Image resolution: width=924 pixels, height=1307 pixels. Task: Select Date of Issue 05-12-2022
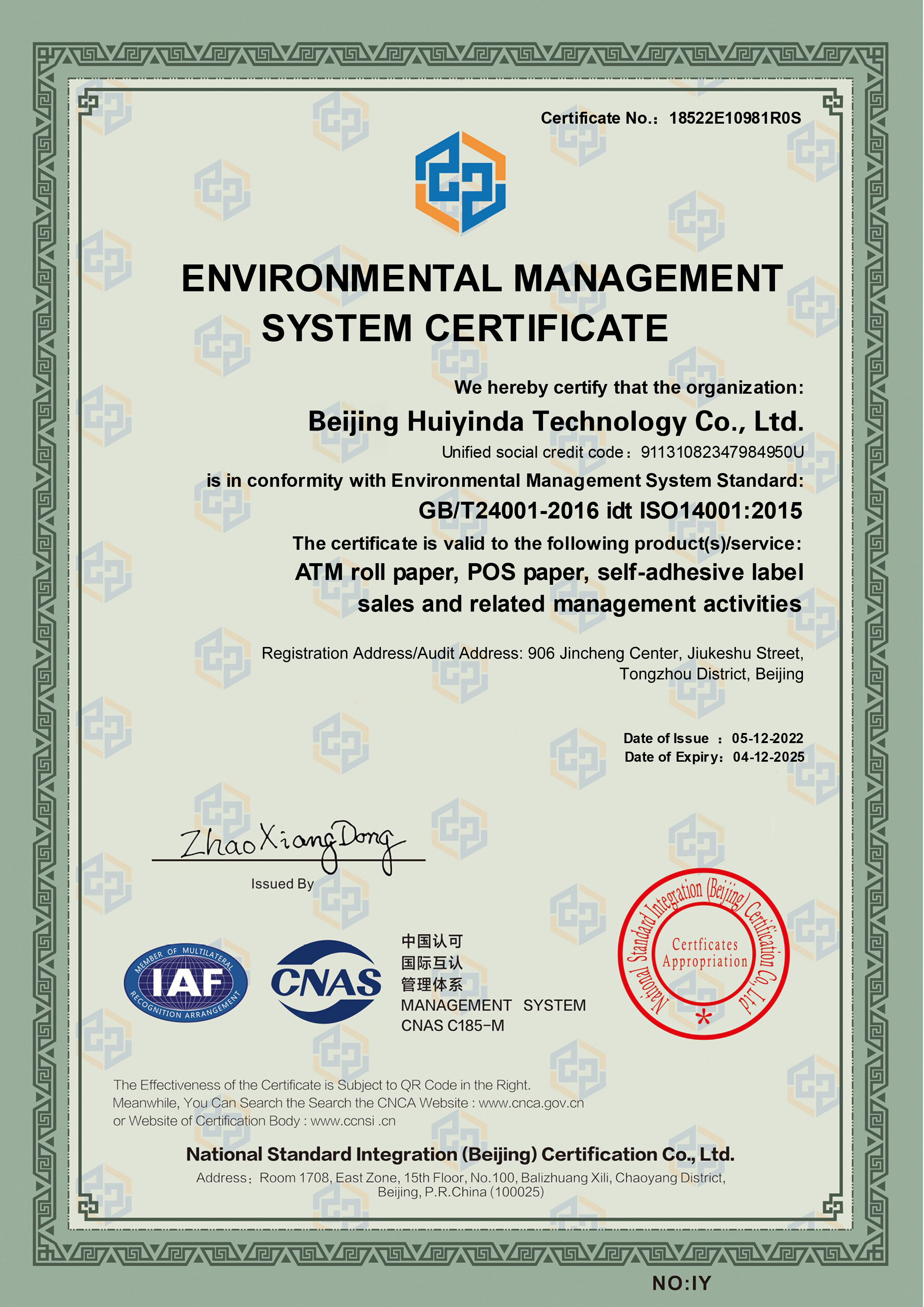[x=768, y=738]
